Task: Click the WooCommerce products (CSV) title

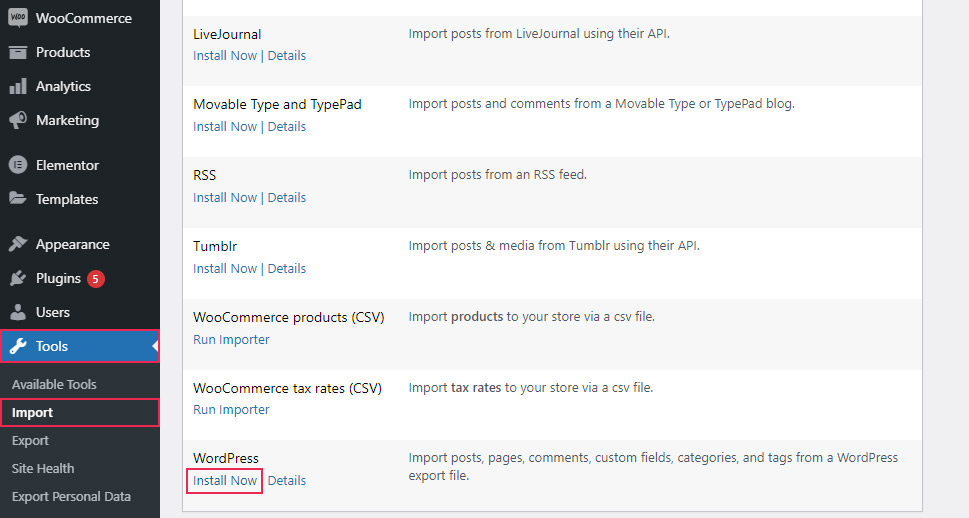Action: 289,318
